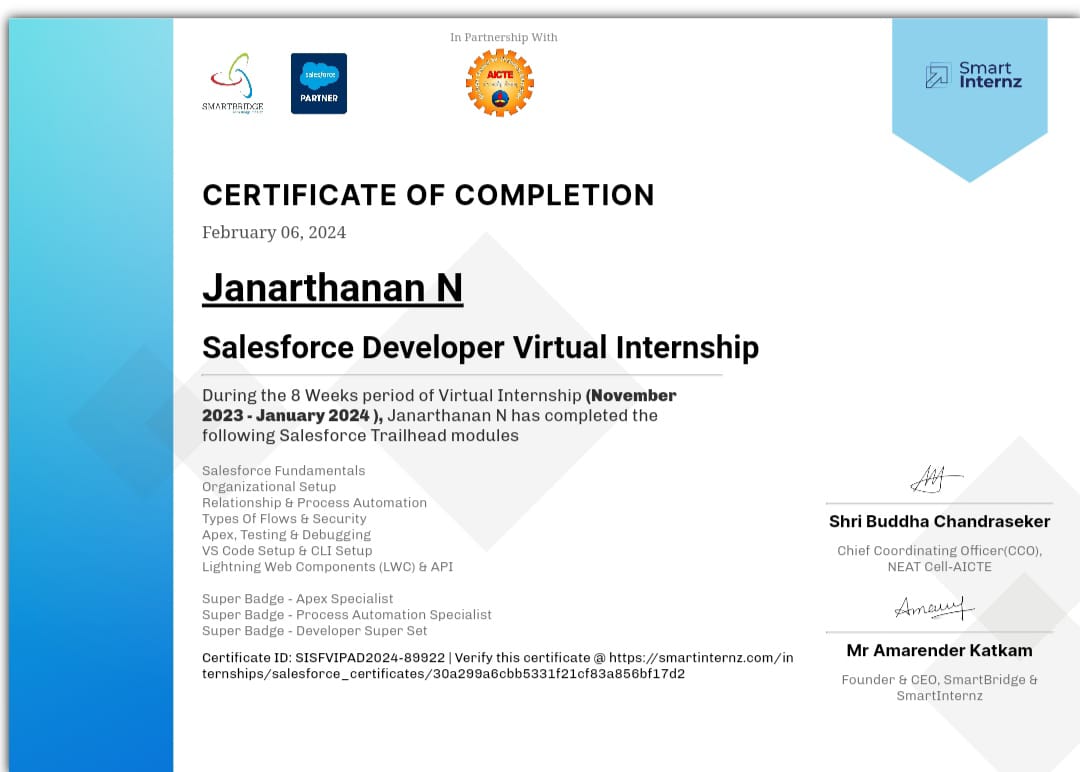Click Relationship & Process Automation module
The width and height of the screenshot is (1080, 772).
tap(314, 503)
